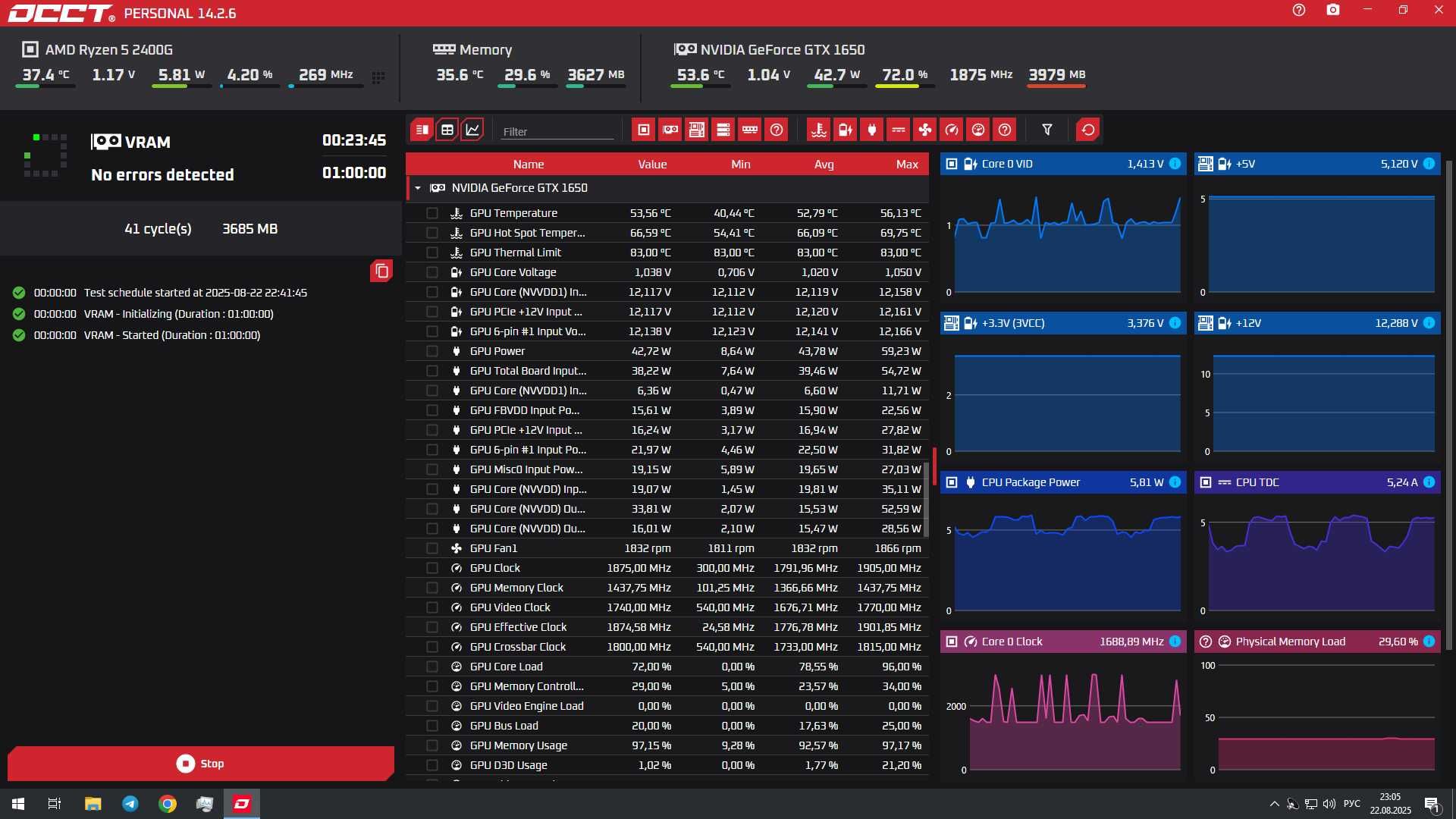Check the GPU D3D Usage checkbox

432,765
